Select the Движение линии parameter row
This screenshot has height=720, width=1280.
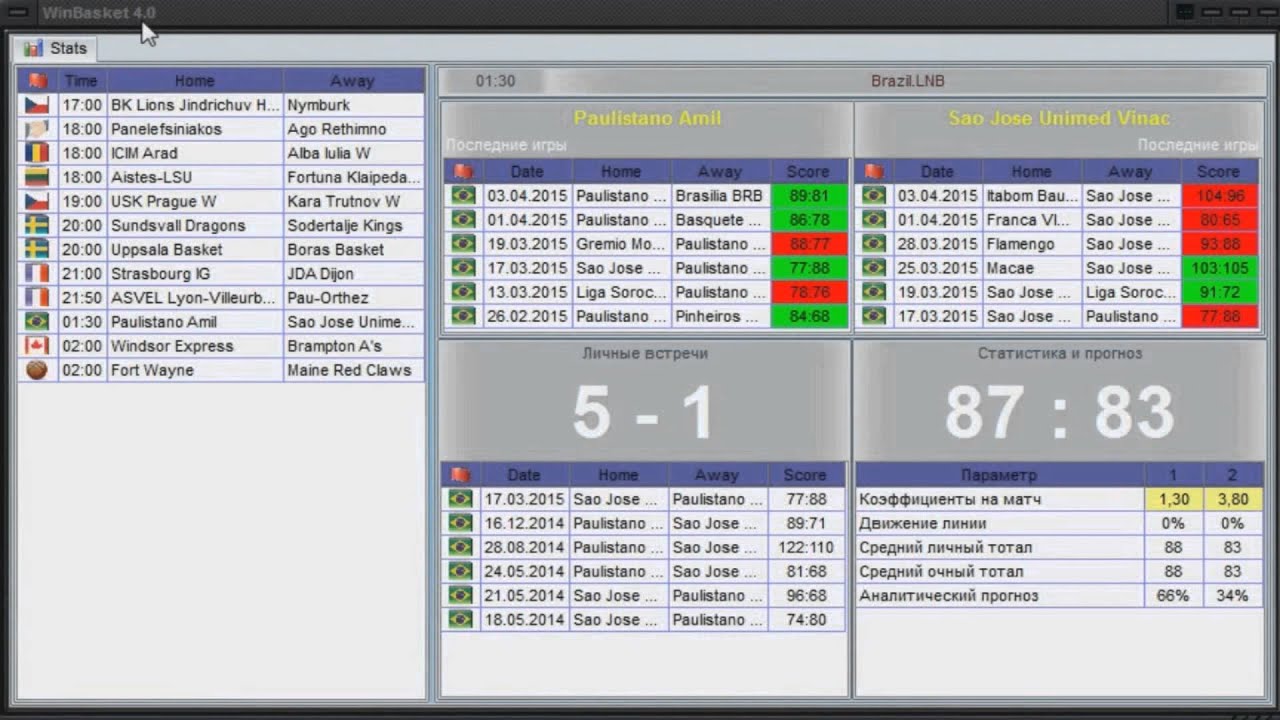[x=1059, y=523]
